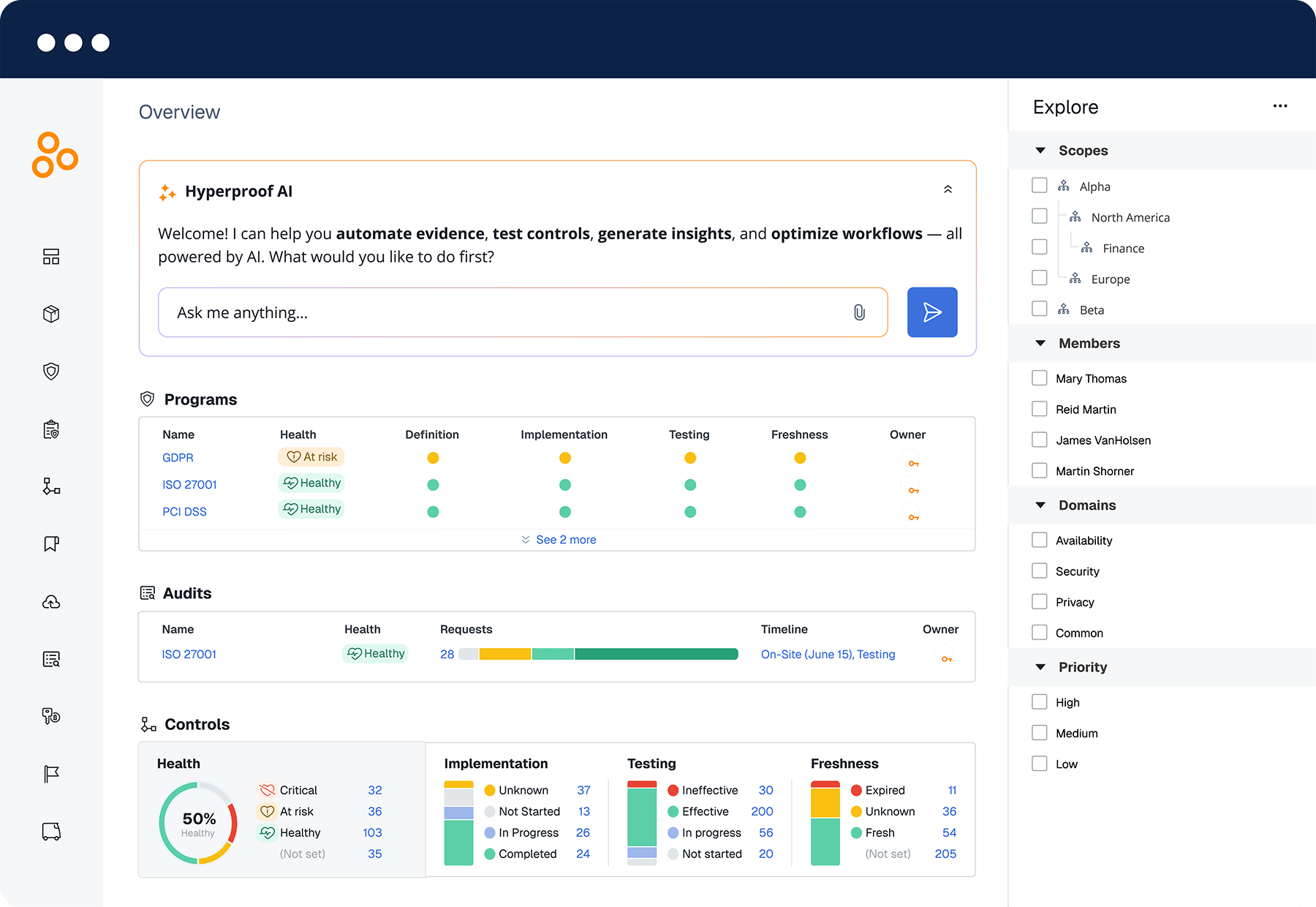Select the keys access icon in sidebar
Image resolution: width=1316 pixels, height=907 pixels.
point(50,716)
